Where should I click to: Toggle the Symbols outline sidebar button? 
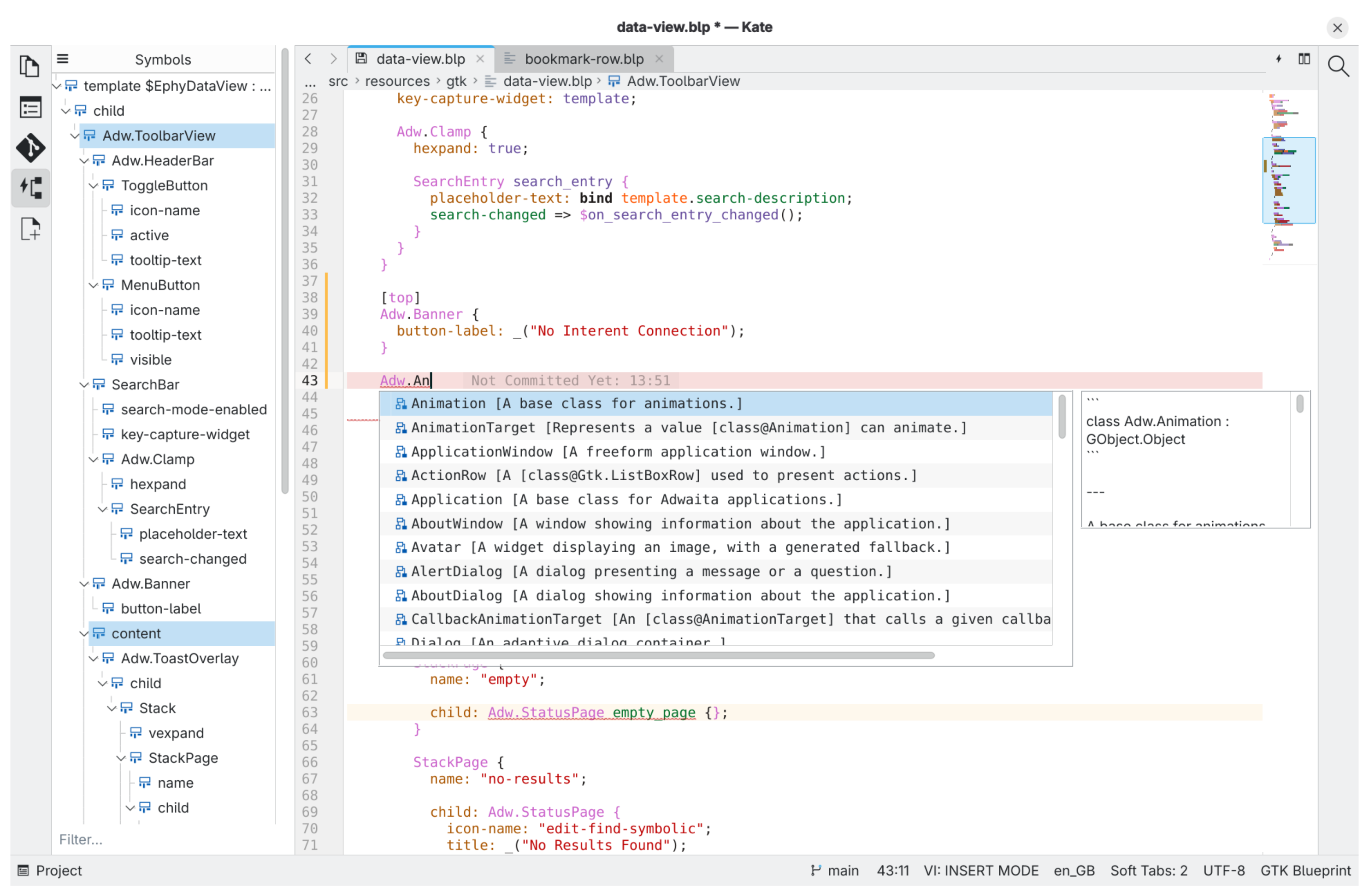30,188
